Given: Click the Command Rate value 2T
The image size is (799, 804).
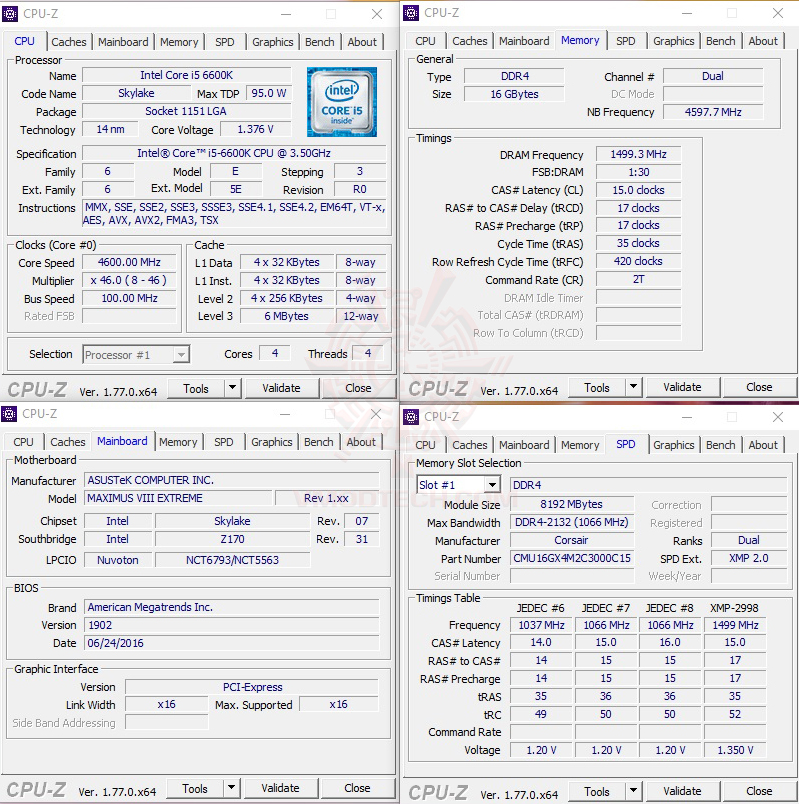Looking at the screenshot, I should (638, 279).
